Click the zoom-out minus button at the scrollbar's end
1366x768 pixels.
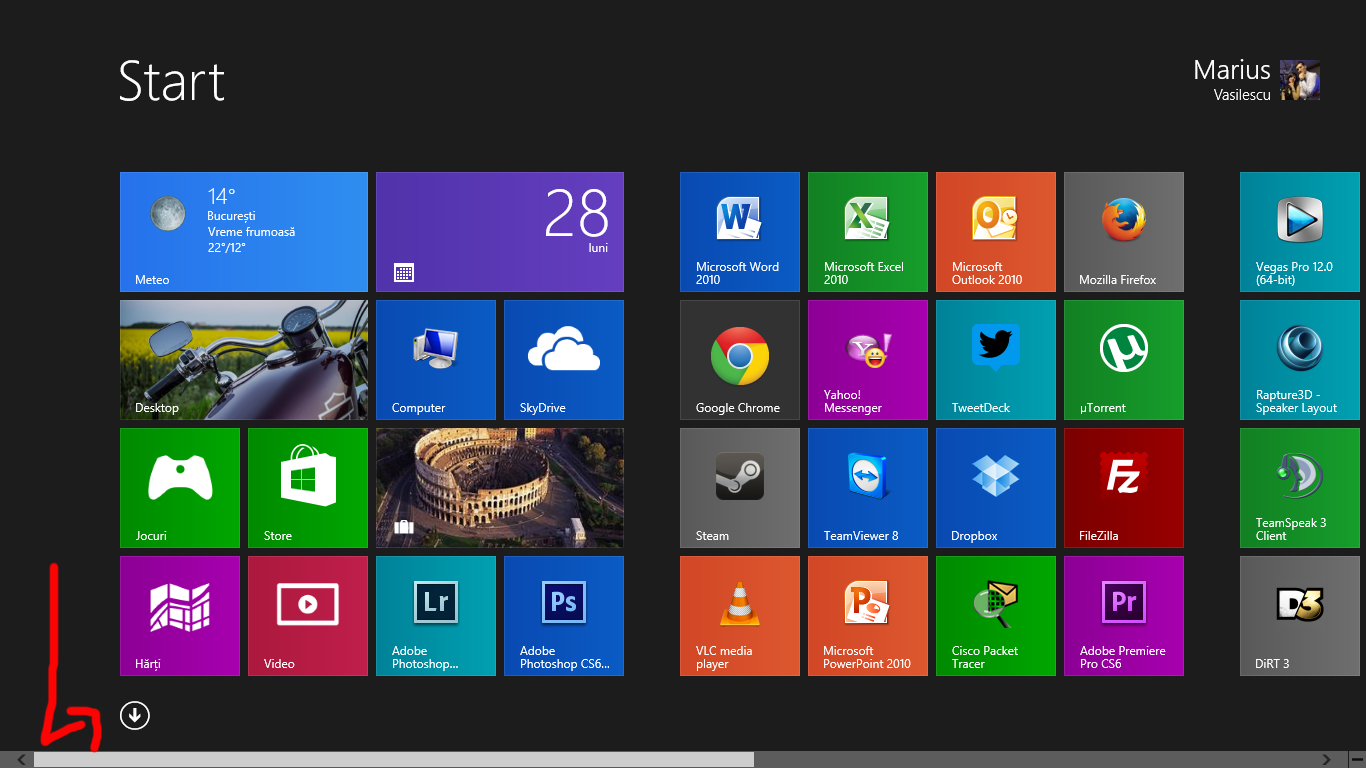(x=1357, y=760)
